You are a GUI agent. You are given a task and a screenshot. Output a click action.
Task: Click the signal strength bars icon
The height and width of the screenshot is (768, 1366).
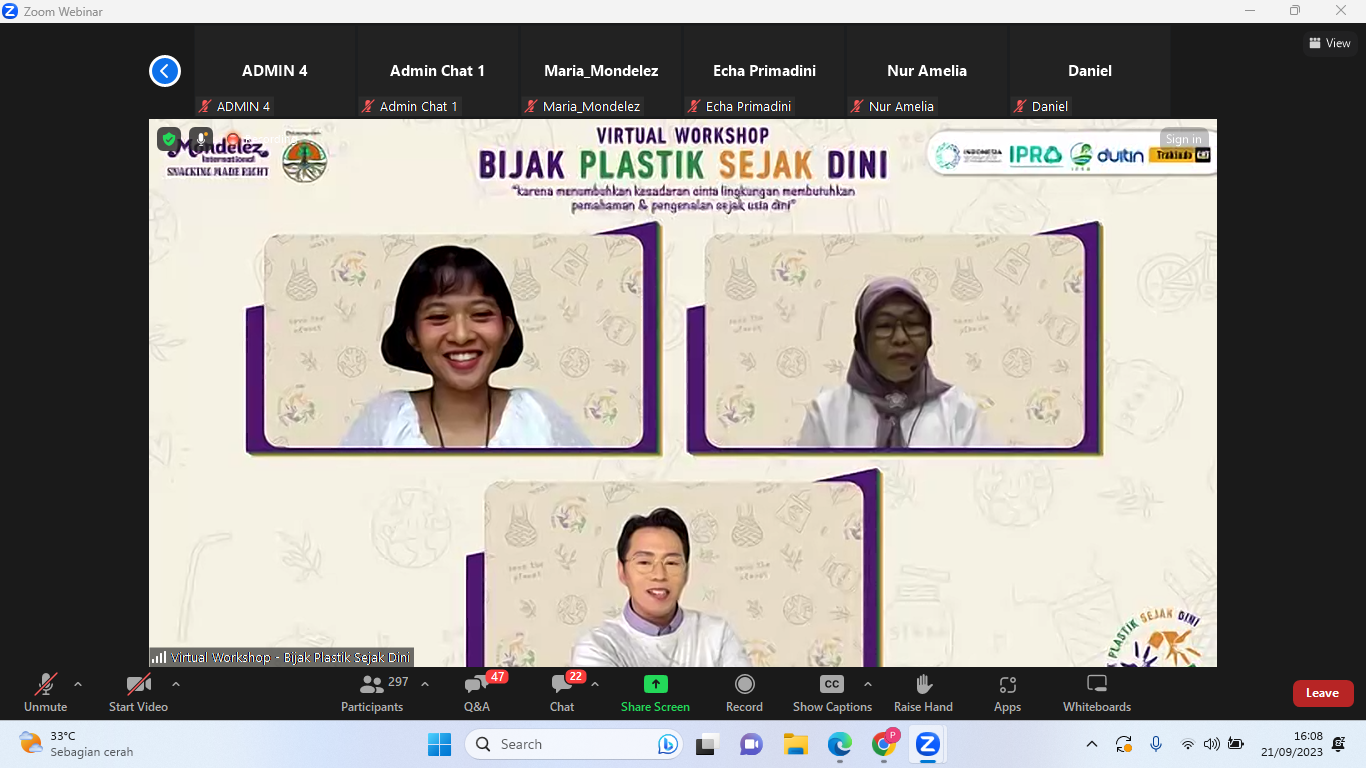159,657
